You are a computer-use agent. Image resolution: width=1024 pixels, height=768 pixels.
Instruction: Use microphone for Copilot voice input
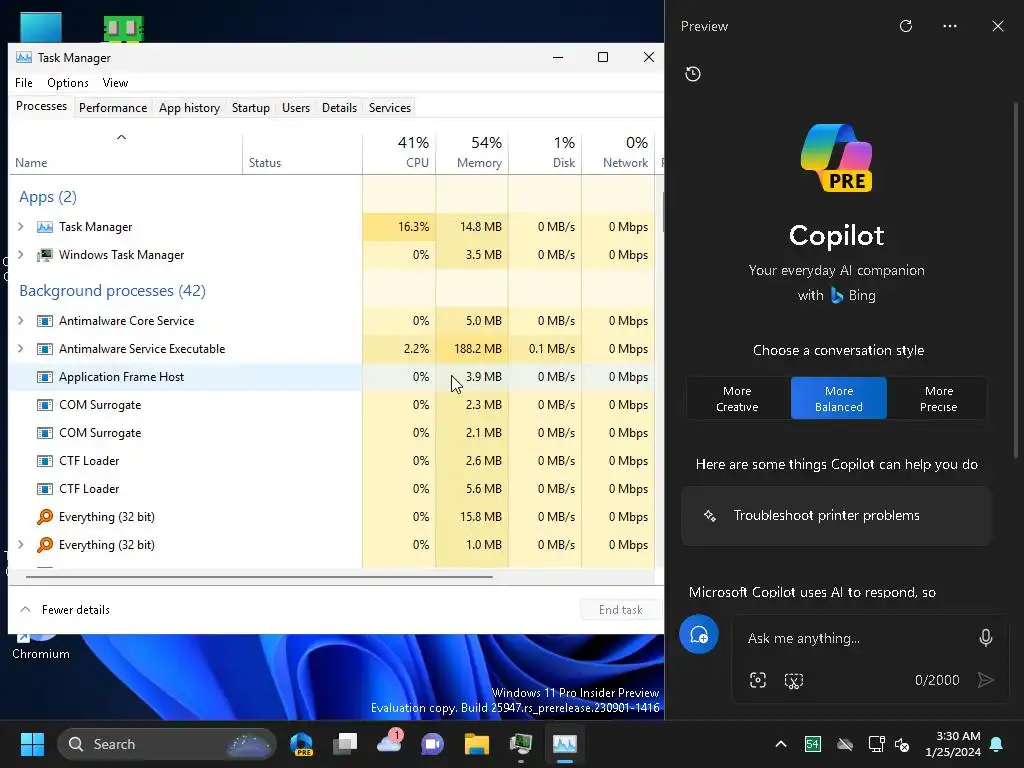tap(985, 637)
